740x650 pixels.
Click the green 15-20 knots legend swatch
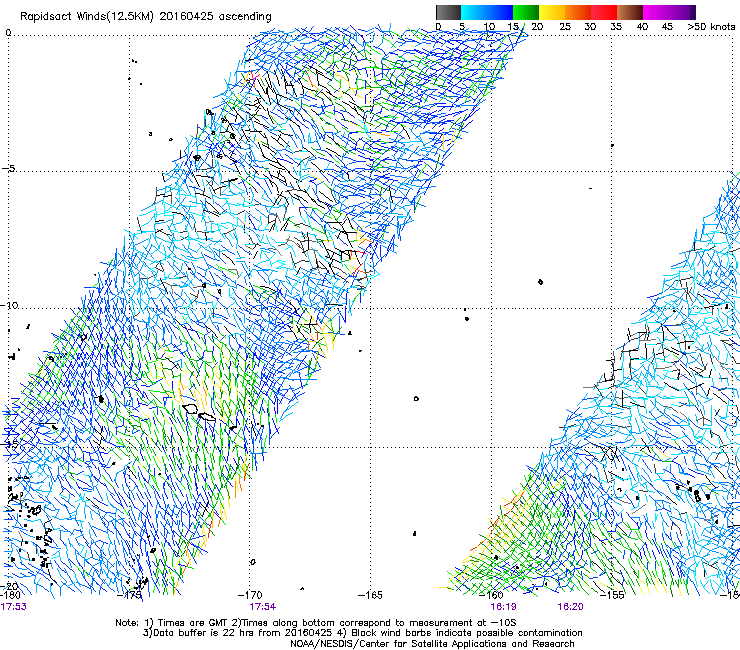point(526,12)
